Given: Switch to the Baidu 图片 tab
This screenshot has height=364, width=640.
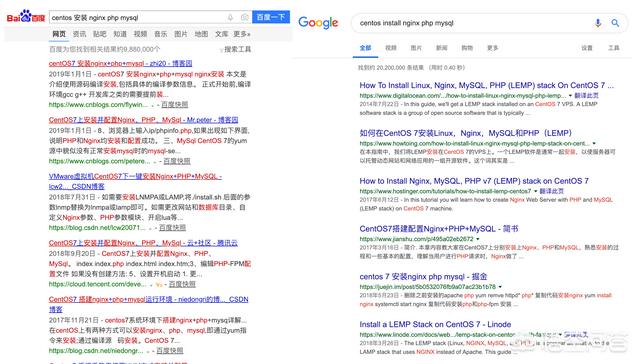Looking at the screenshot, I should coord(181,34).
